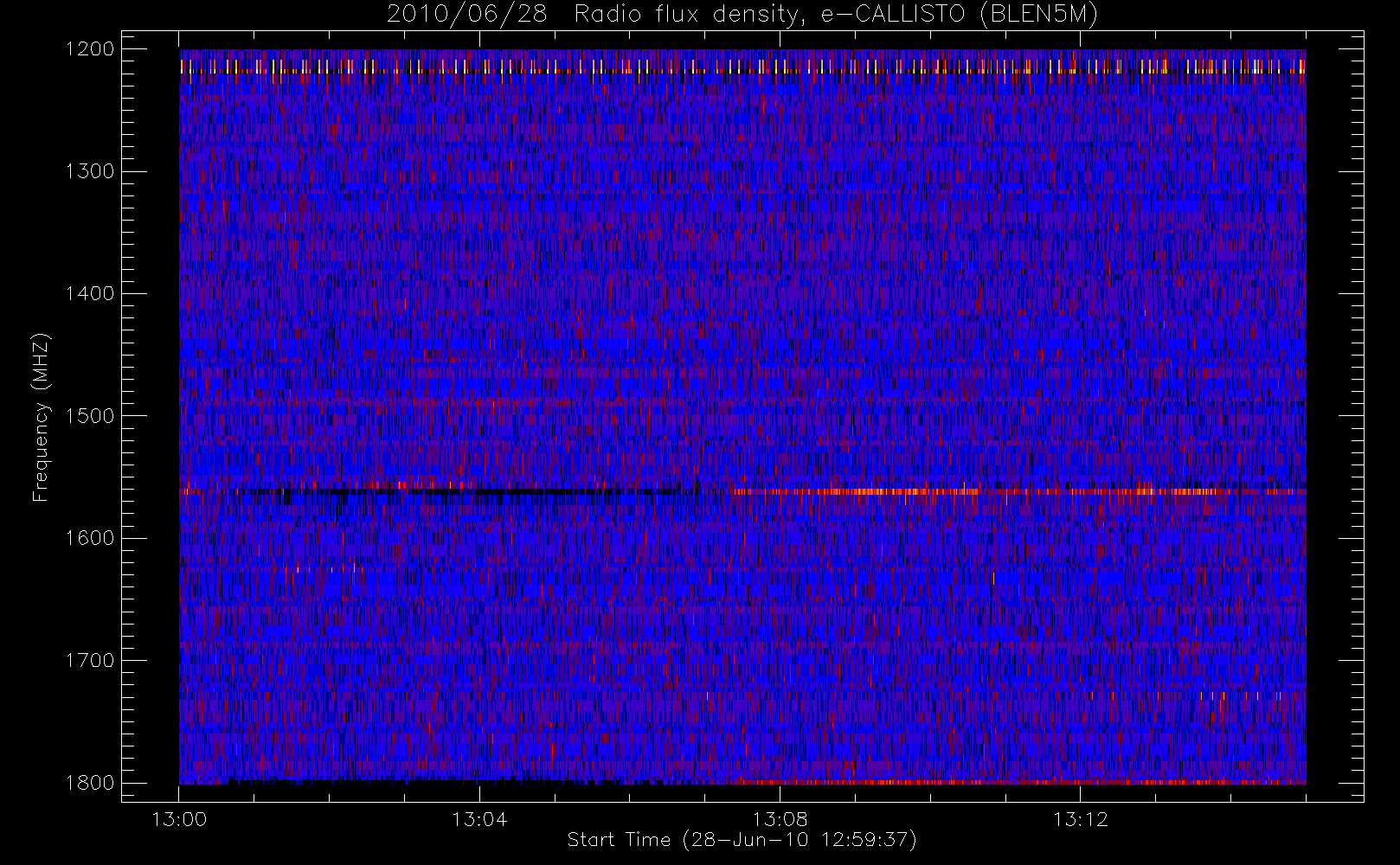Click the 13:08 time tick label

pos(780,819)
